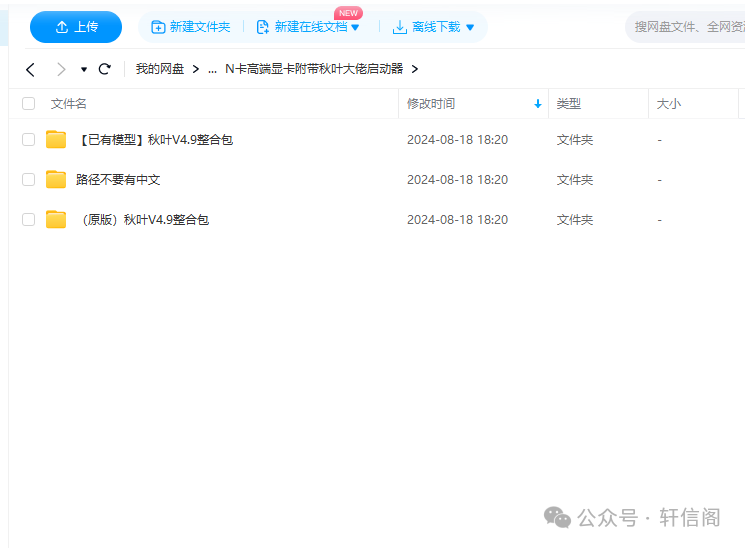745x548 pixels.
Task: Expand the 新建在线文档 dropdown
Action: (354, 27)
